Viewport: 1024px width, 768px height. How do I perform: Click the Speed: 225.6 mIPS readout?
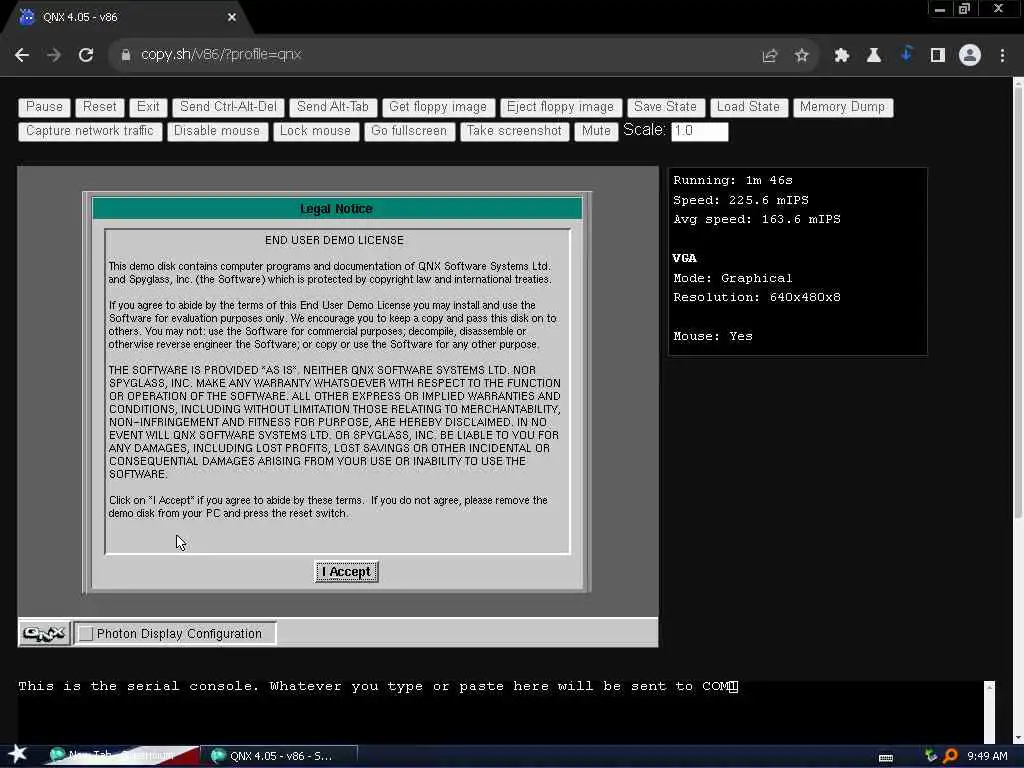(x=741, y=200)
